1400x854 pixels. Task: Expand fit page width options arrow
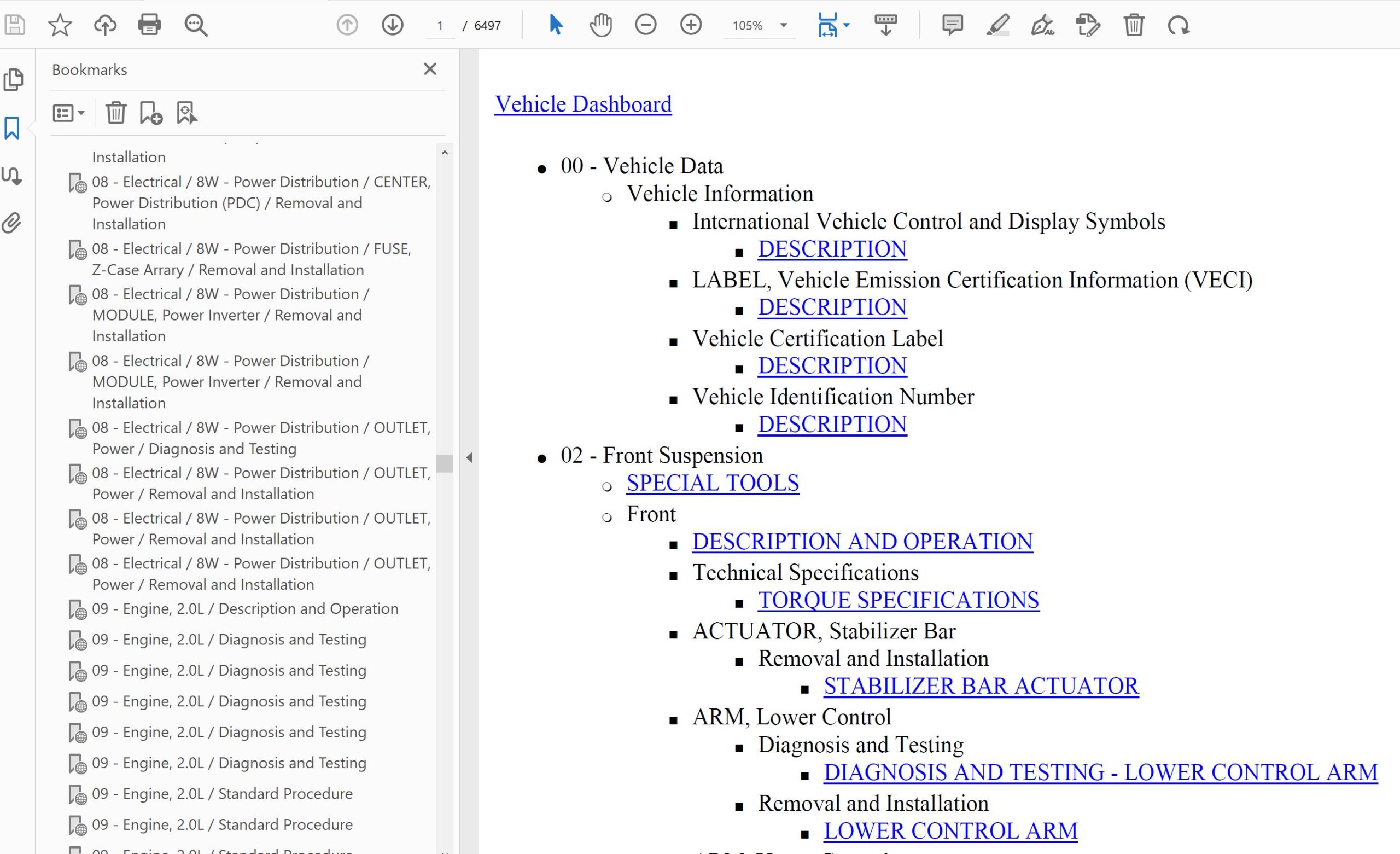point(847,25)
